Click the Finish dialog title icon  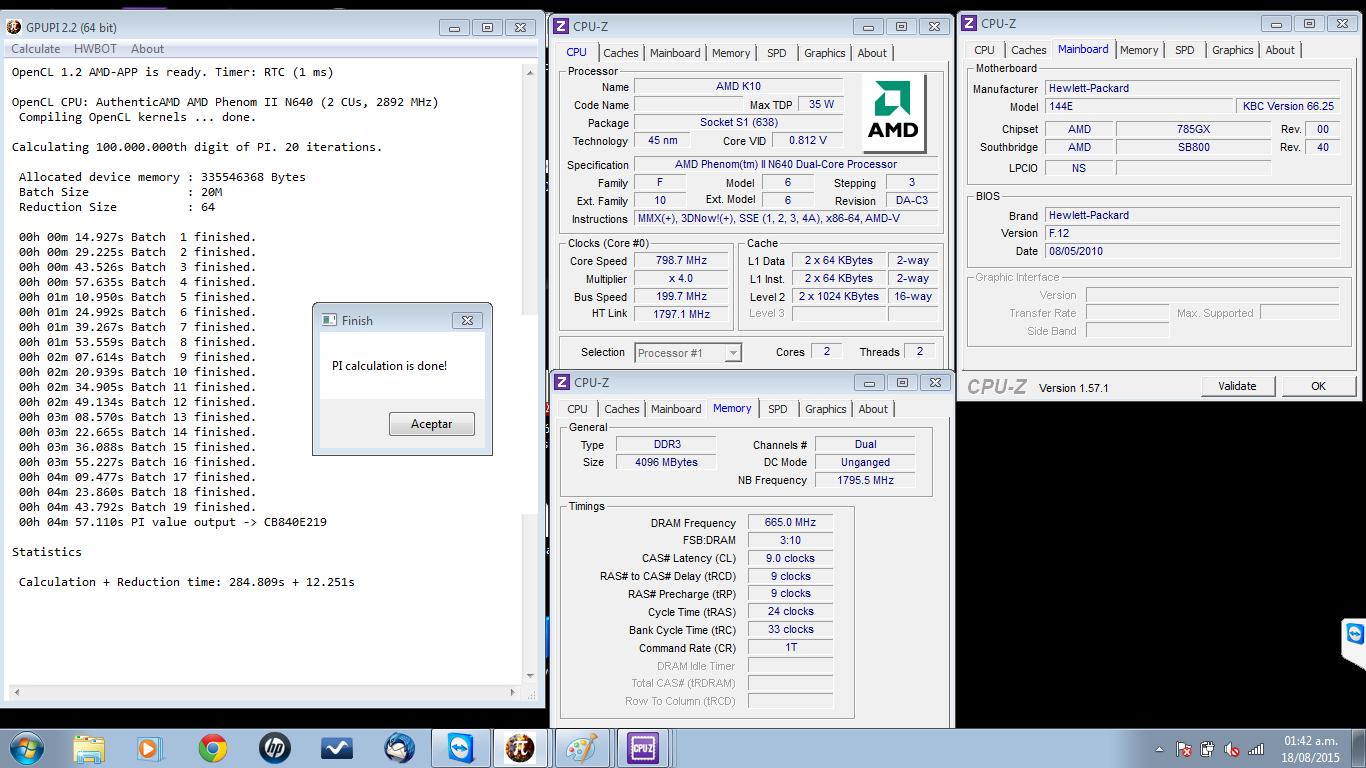[329, 321]
